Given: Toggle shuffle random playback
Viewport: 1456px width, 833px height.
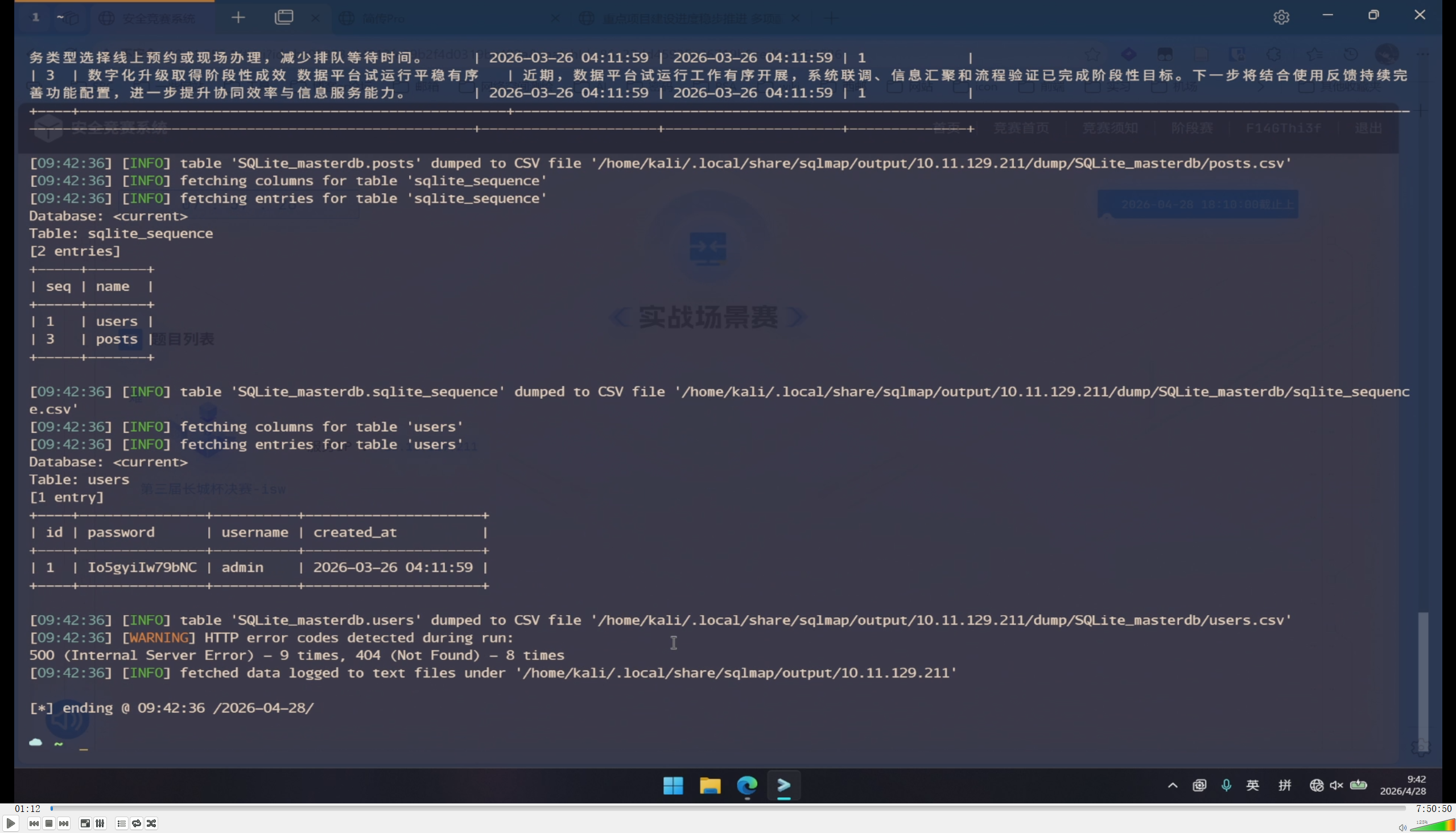Looking at the screenshot, I should (x=151, y=823).
